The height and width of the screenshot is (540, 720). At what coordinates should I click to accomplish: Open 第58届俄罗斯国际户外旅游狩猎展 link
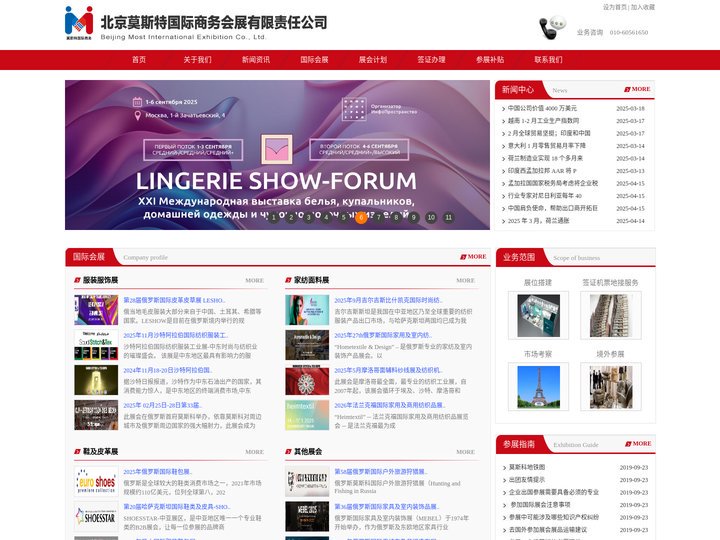point(381,472)
